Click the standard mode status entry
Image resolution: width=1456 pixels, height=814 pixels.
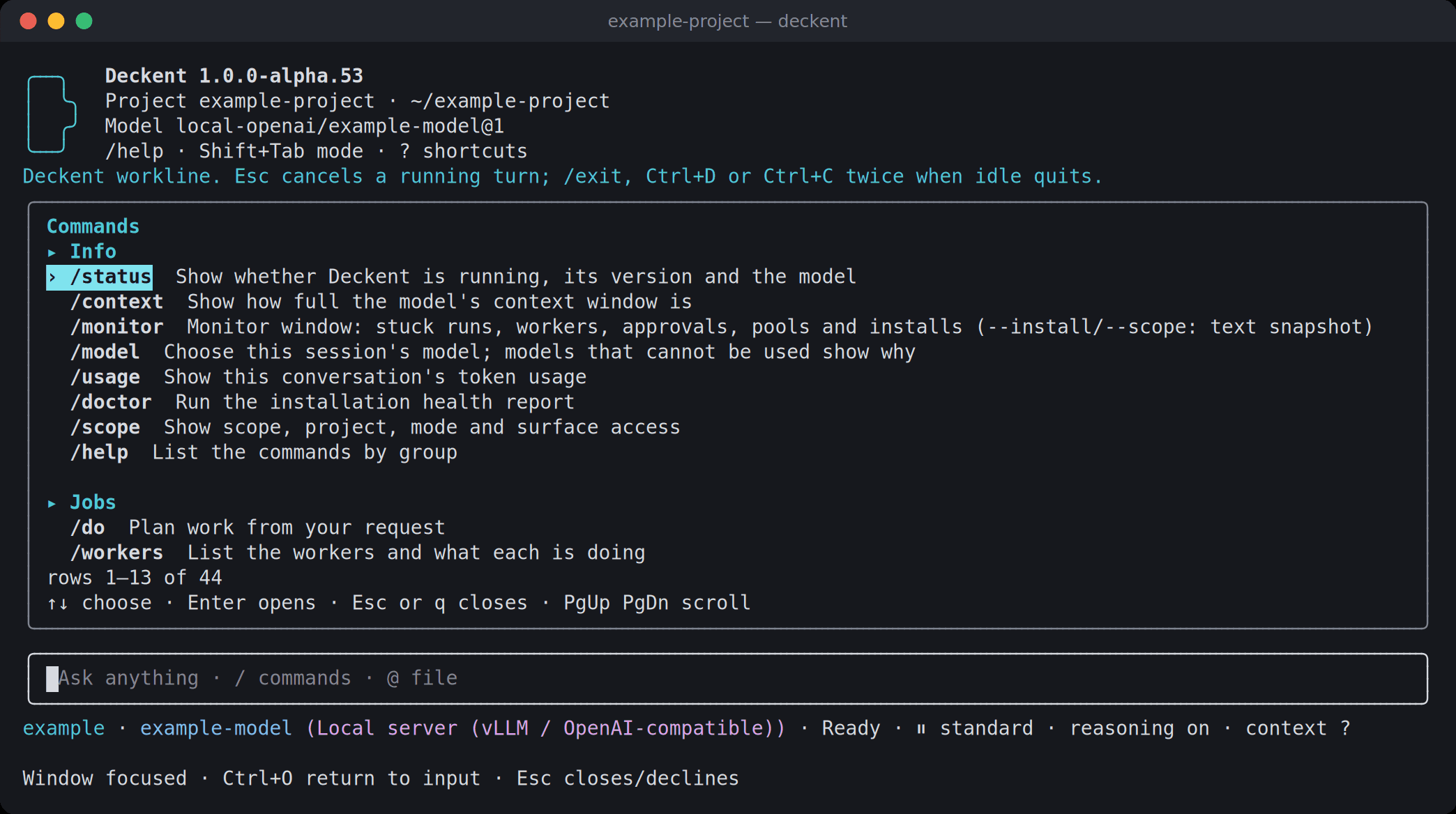(986, 728)
